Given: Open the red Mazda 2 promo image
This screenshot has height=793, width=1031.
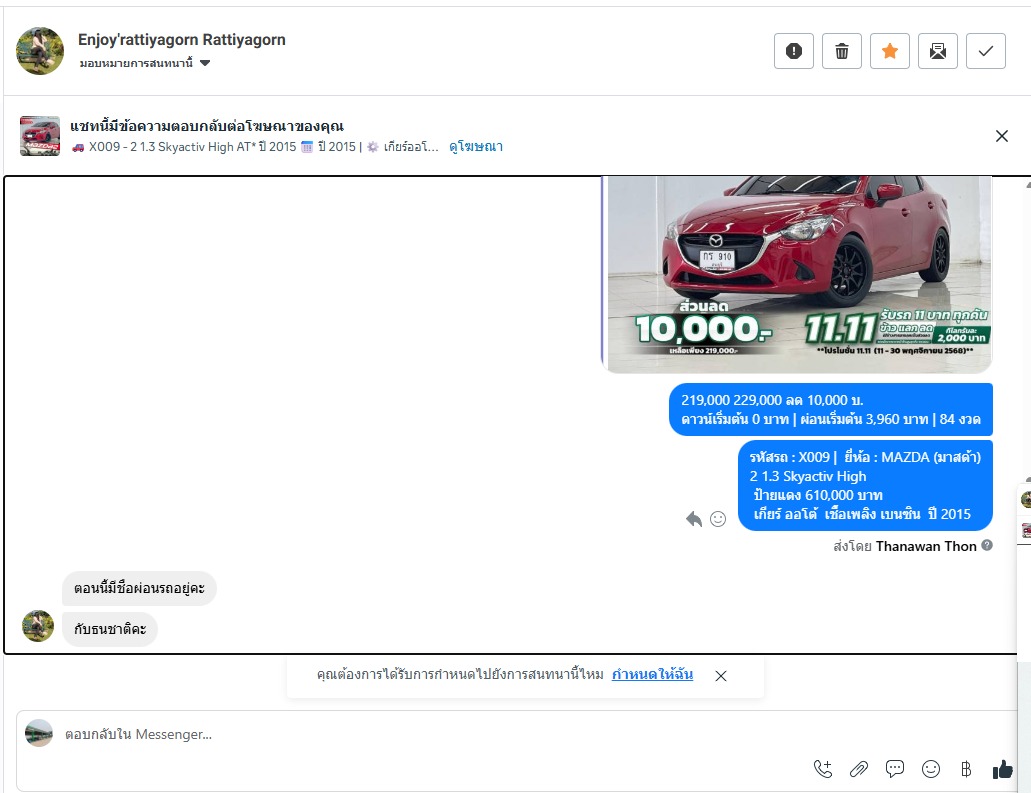Looking at the screenshot, I should point(798,274).
